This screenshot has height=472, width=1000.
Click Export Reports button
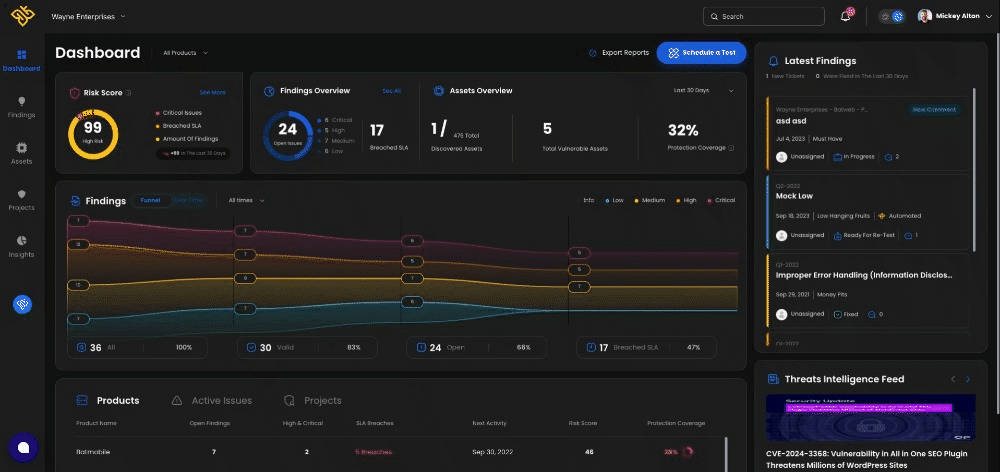pyautogui.click(x=618, y=53)
